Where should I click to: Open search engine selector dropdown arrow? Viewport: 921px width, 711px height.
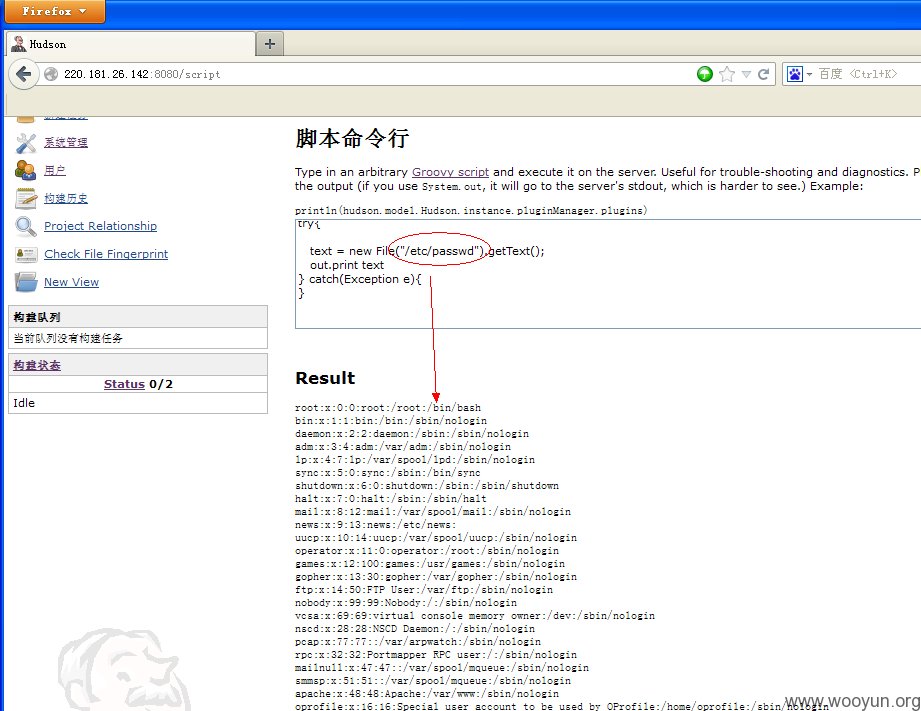coord(809,75)
